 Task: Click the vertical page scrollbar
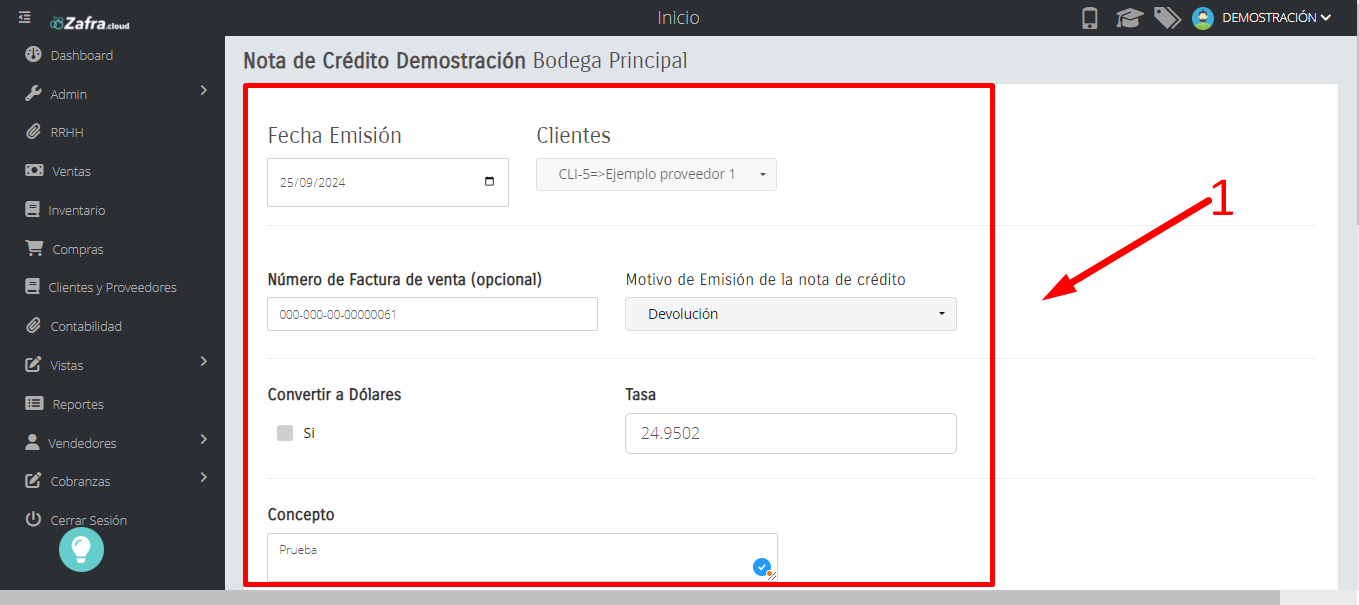[x=1356, y=115]
